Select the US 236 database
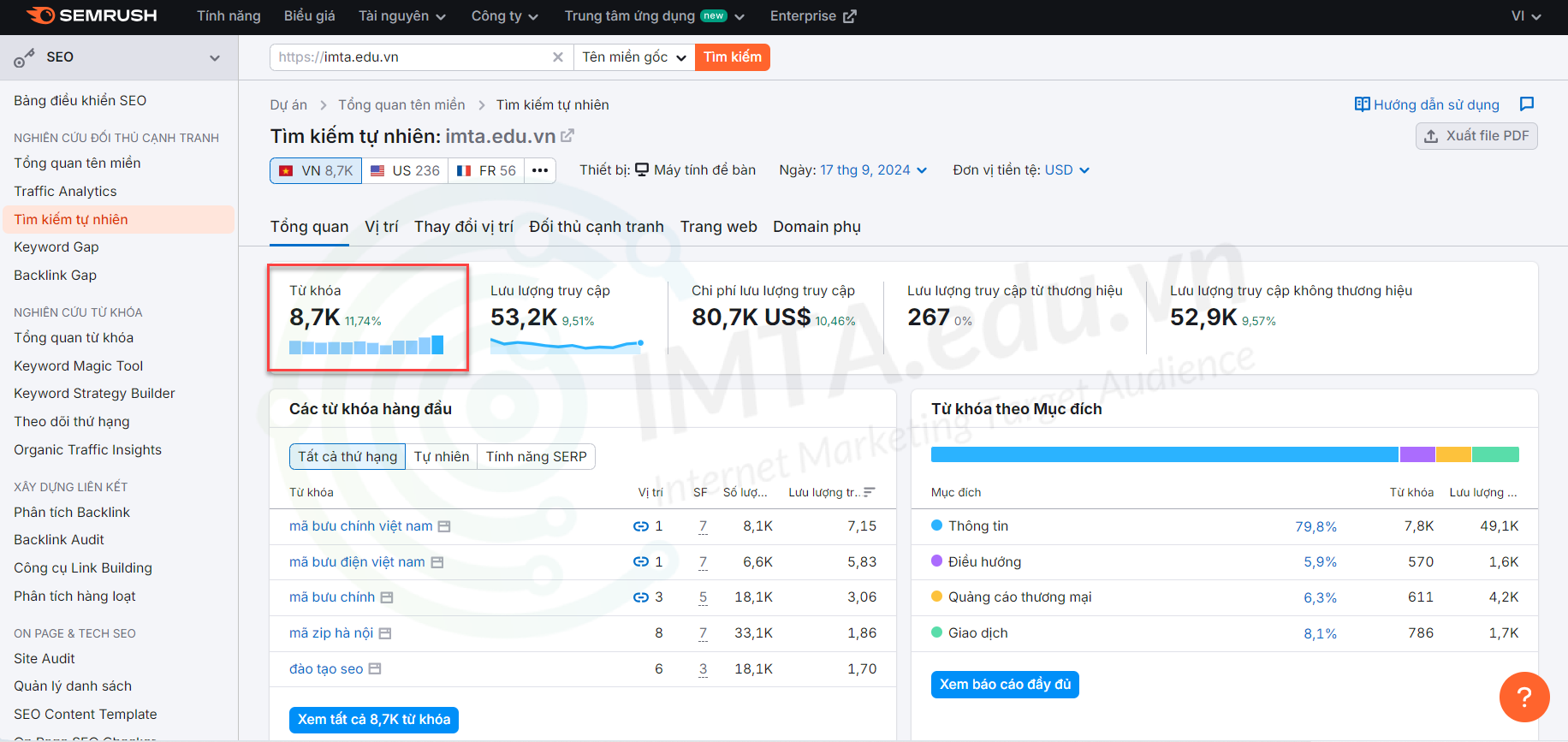 [x=405, y=170]
